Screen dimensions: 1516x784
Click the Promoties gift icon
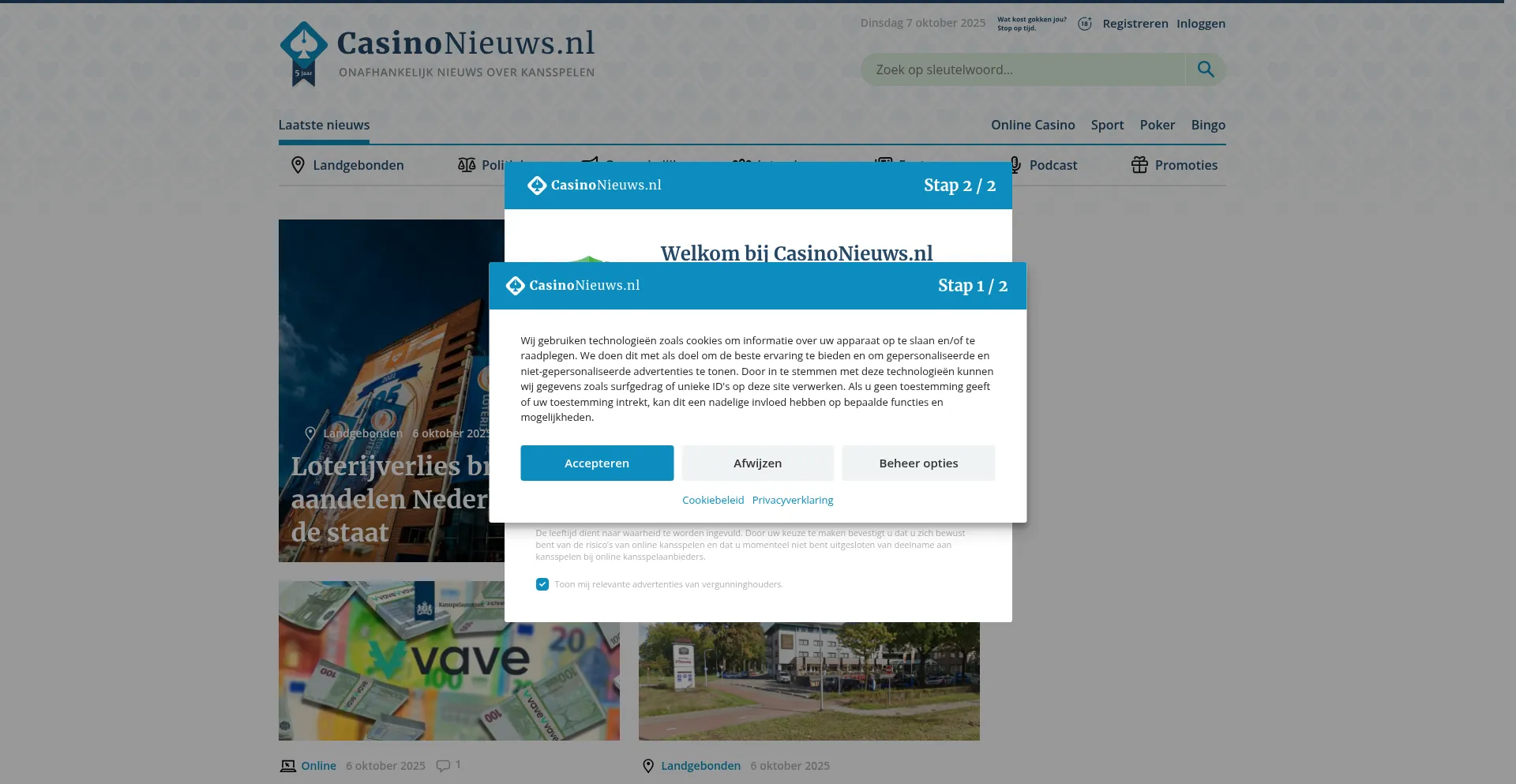pyautogui.click(x=1139, y=165)
